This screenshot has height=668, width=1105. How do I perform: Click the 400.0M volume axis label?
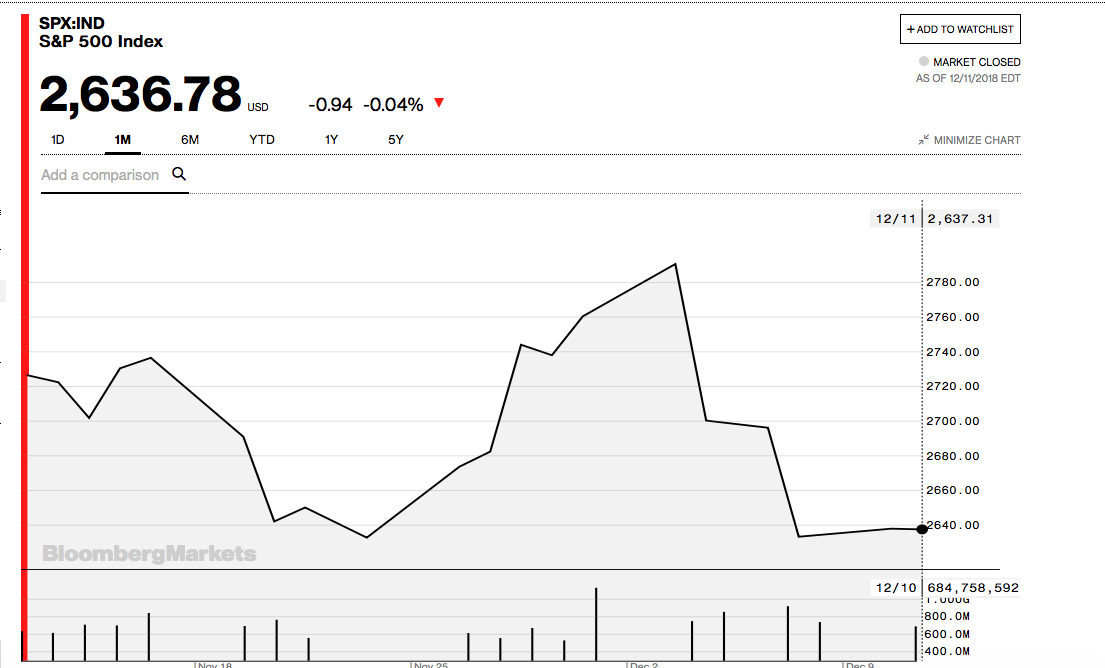tap(947, 652)
